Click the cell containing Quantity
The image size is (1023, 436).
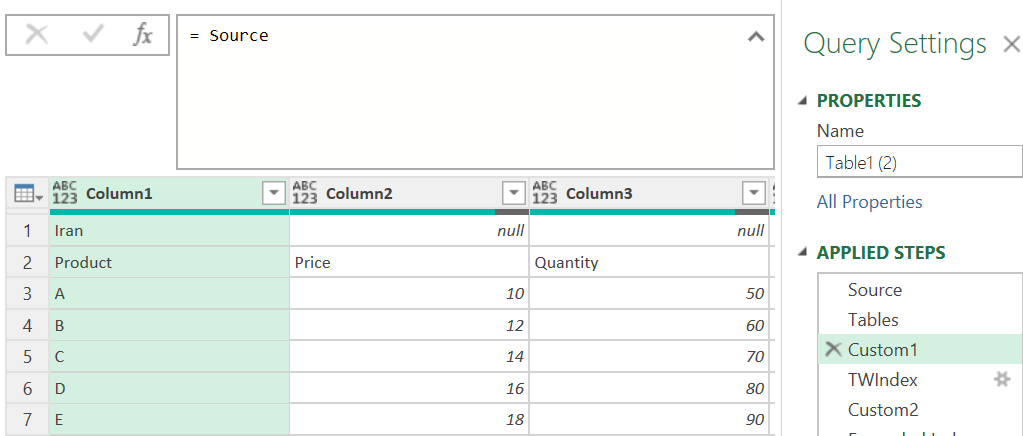650,262
